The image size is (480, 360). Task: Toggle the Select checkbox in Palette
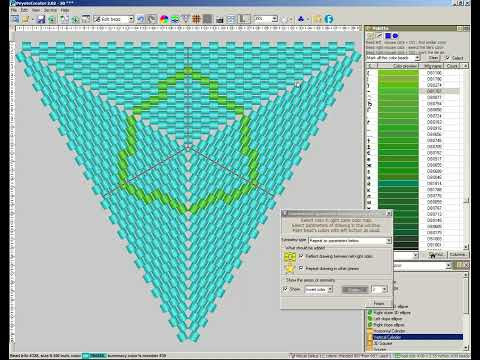pos(447,58)
